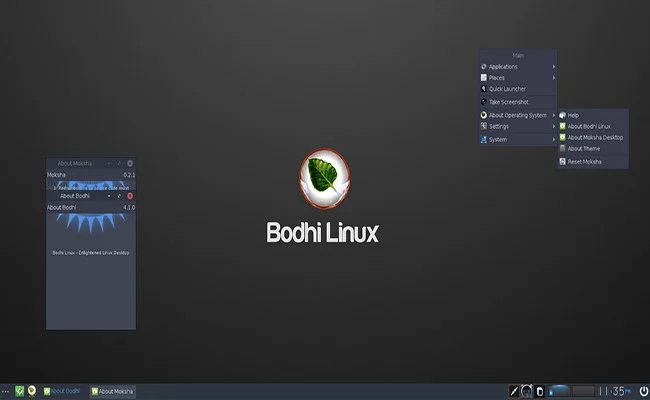The image size is (650, 400).
Task: Click Help in the submenu
Action: pyautogui.click(x=593, y=115)
